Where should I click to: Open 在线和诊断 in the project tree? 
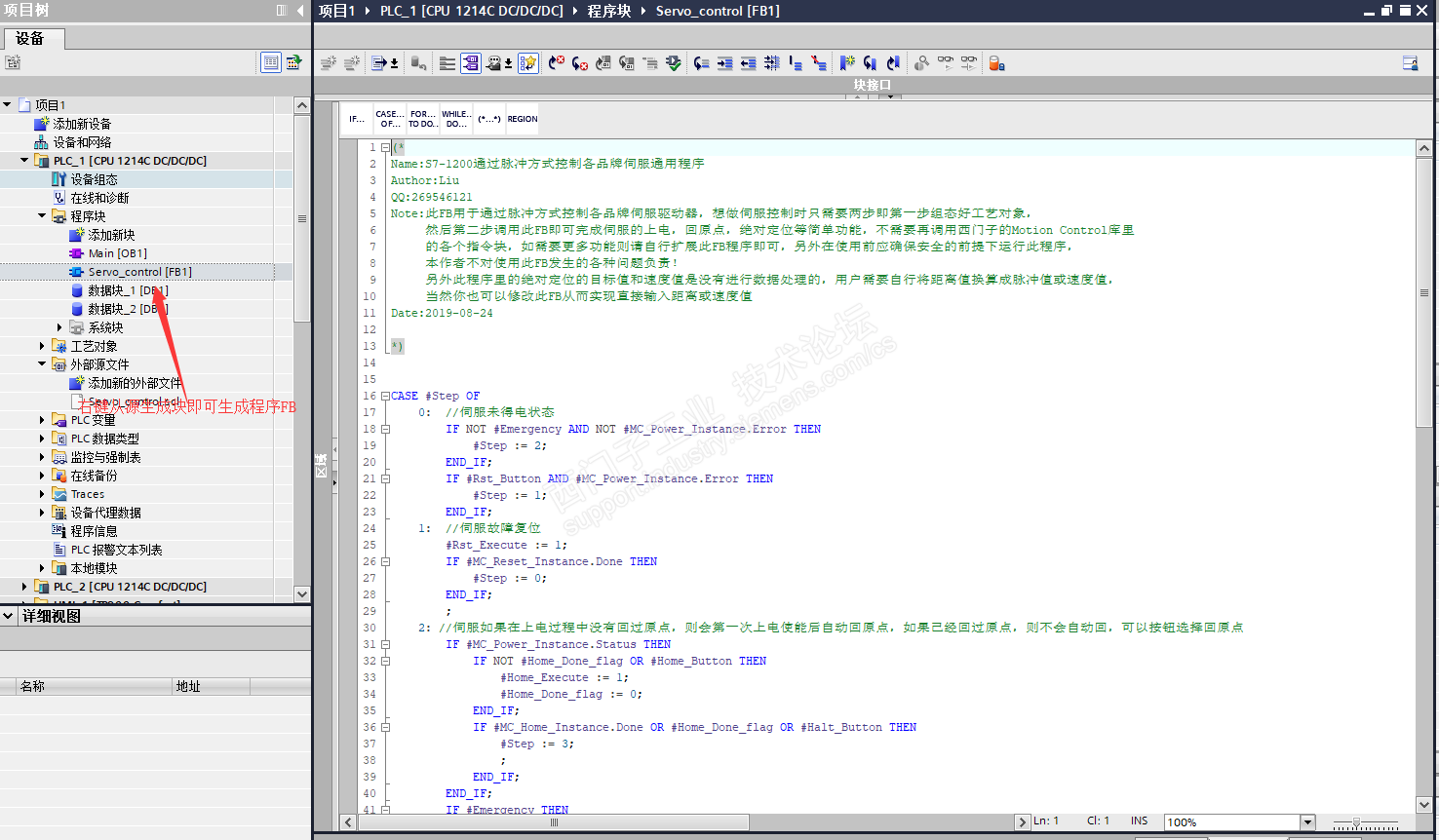tap(98, 198)
